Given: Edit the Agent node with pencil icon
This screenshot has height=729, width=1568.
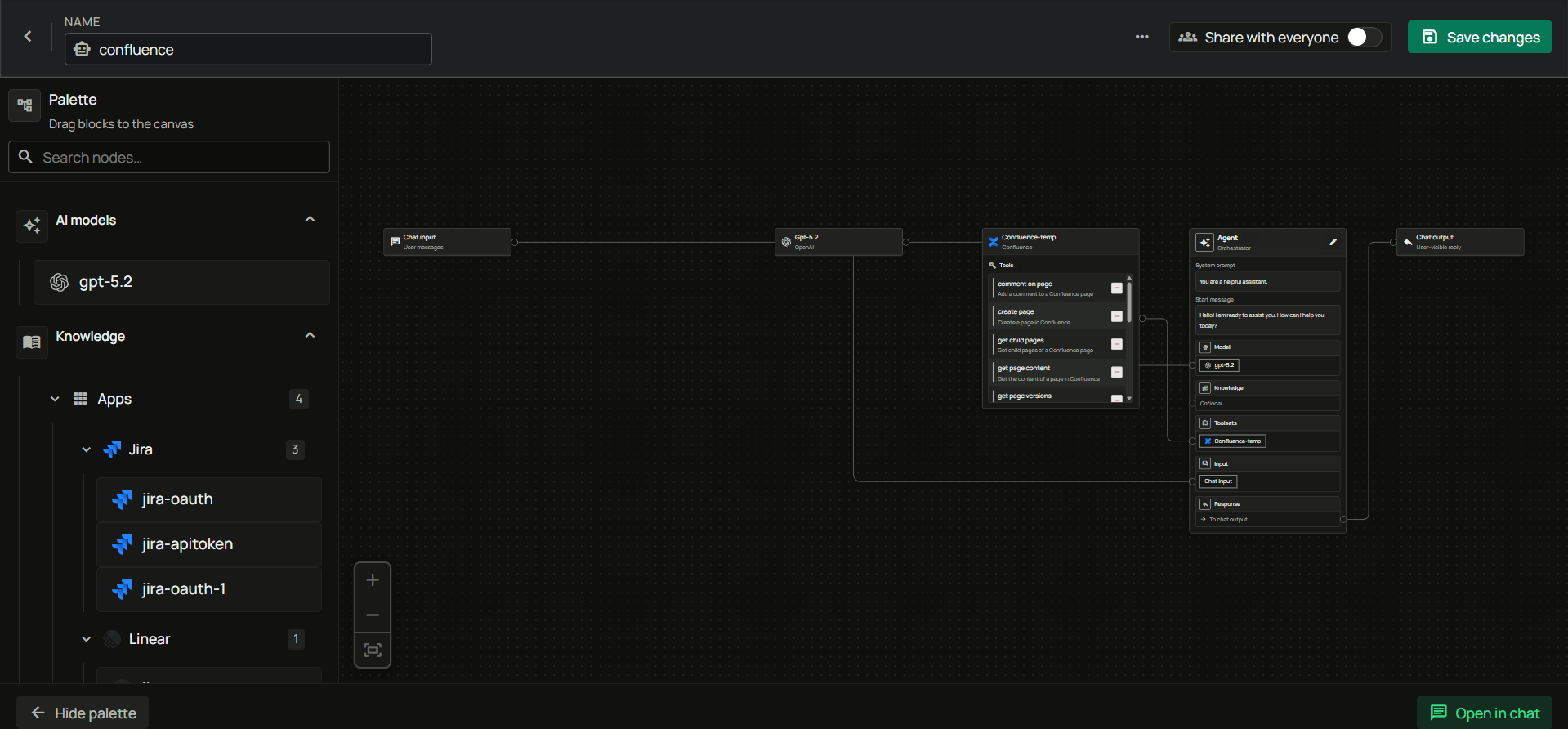Looking at the screenshot, I should [1333, 242].
